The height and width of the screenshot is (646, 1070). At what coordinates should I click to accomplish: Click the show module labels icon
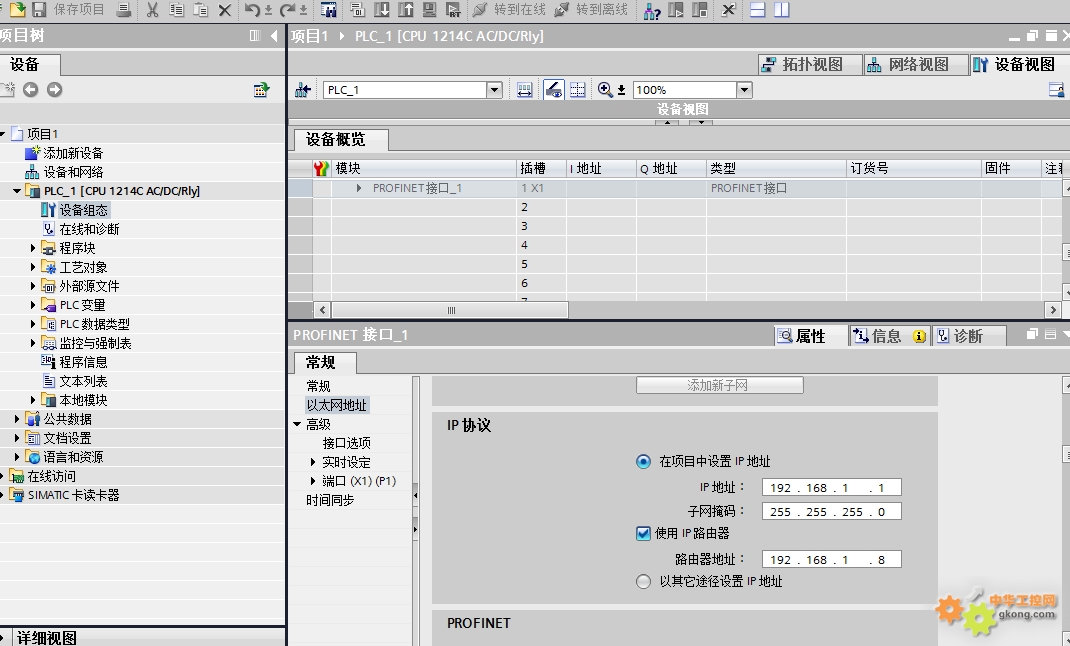(x=525, y=89)
